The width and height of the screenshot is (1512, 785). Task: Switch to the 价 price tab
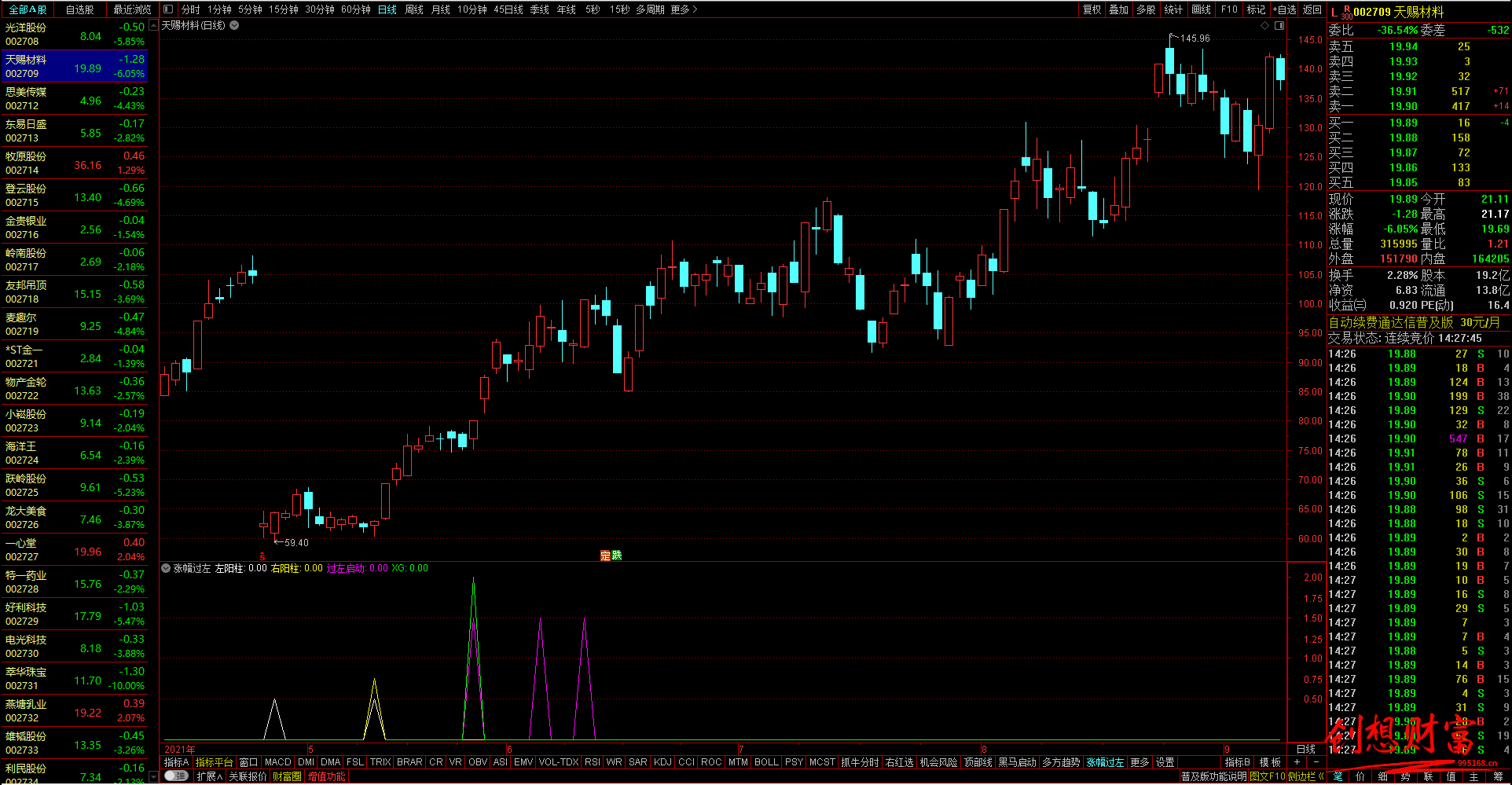click(1360, 776)
